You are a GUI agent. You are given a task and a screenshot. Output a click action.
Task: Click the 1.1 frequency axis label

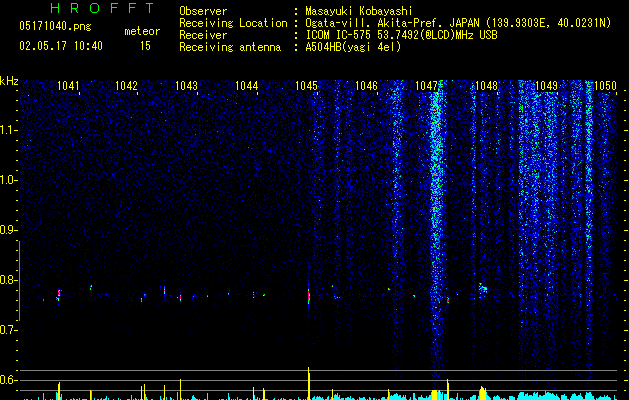point(8,130)
